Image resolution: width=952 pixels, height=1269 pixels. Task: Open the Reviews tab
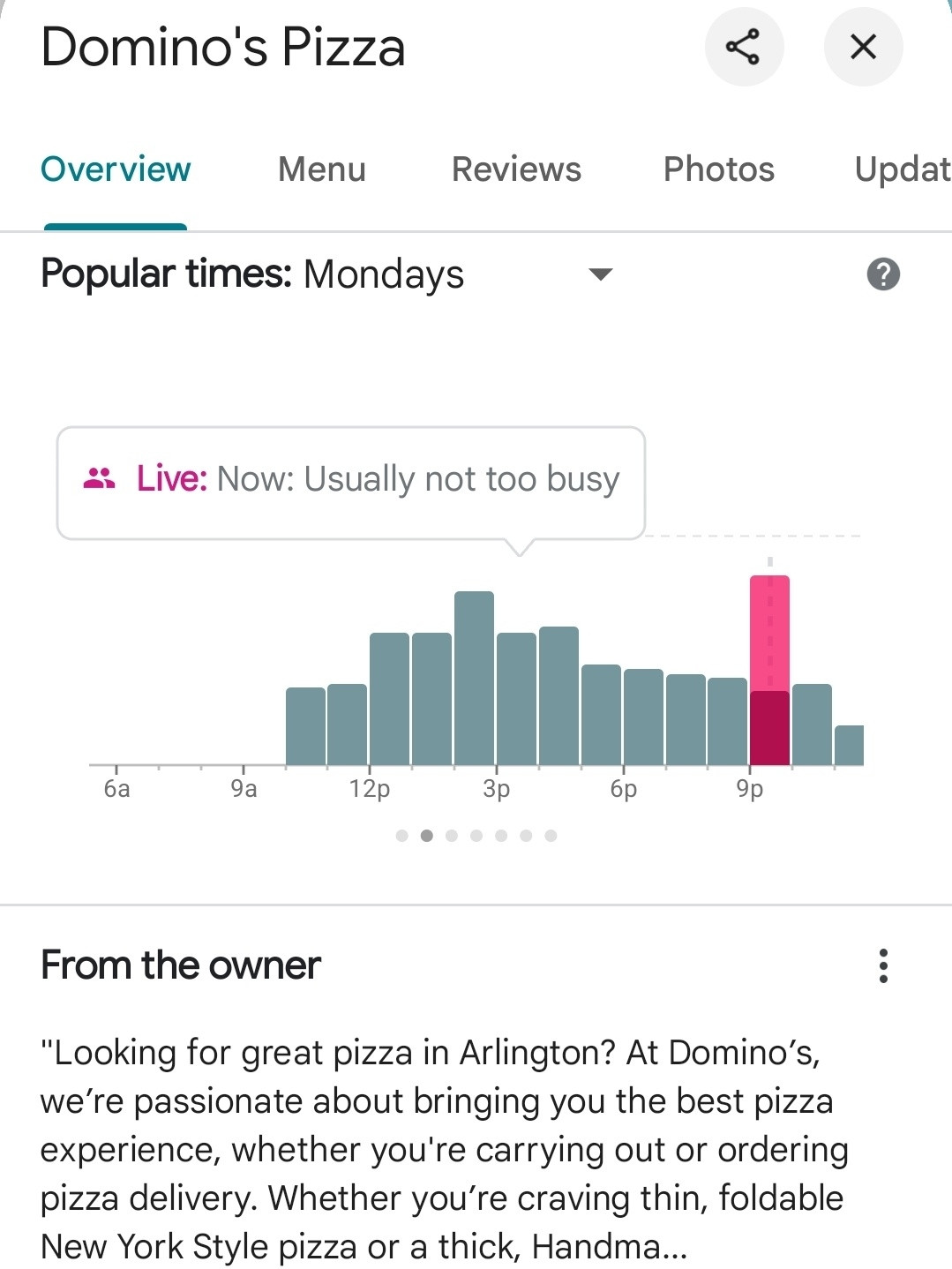516,169
